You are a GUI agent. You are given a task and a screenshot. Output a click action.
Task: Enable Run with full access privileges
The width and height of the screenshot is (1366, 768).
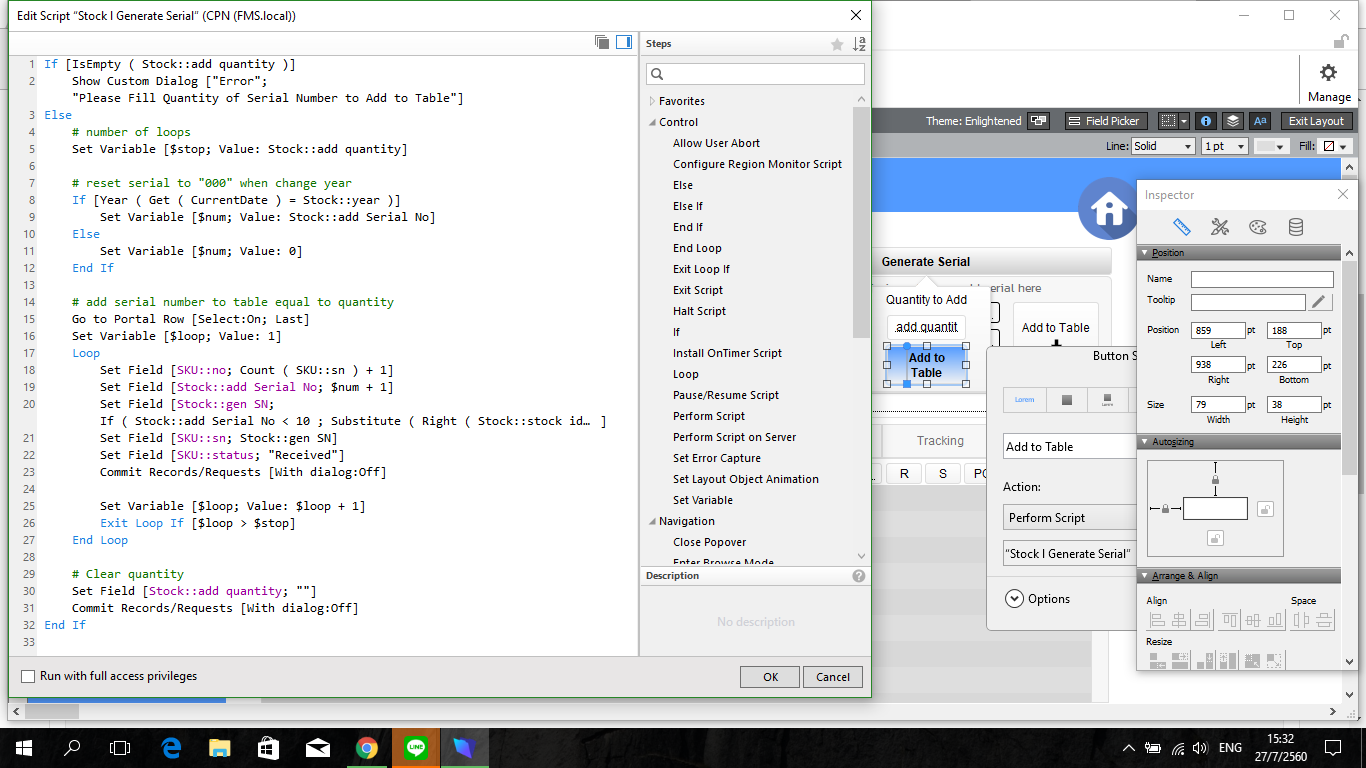tap(28, 677)
